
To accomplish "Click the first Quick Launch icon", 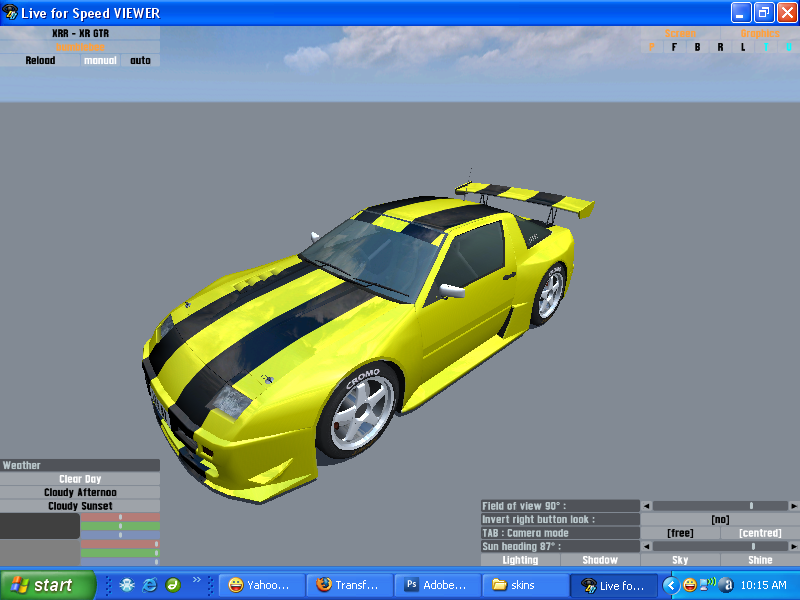I will click(x=127, y=585).
